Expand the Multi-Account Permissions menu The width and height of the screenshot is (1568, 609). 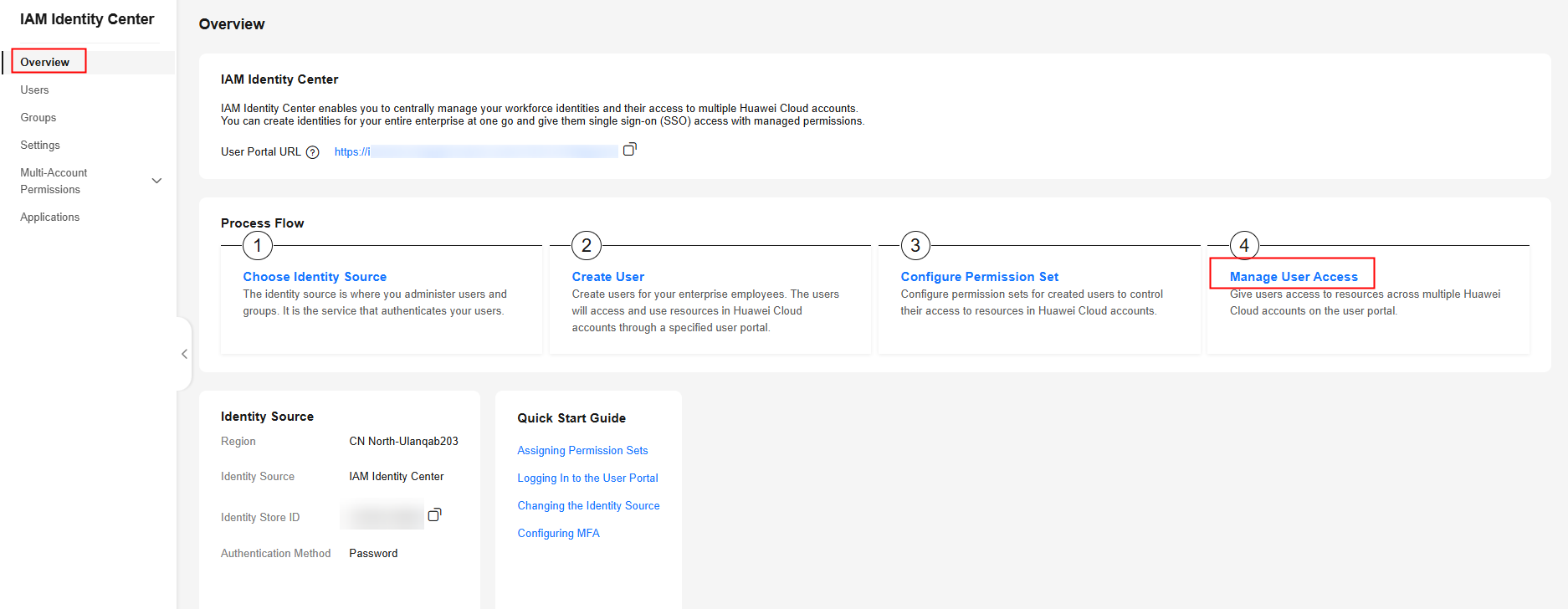click(156, 181)
